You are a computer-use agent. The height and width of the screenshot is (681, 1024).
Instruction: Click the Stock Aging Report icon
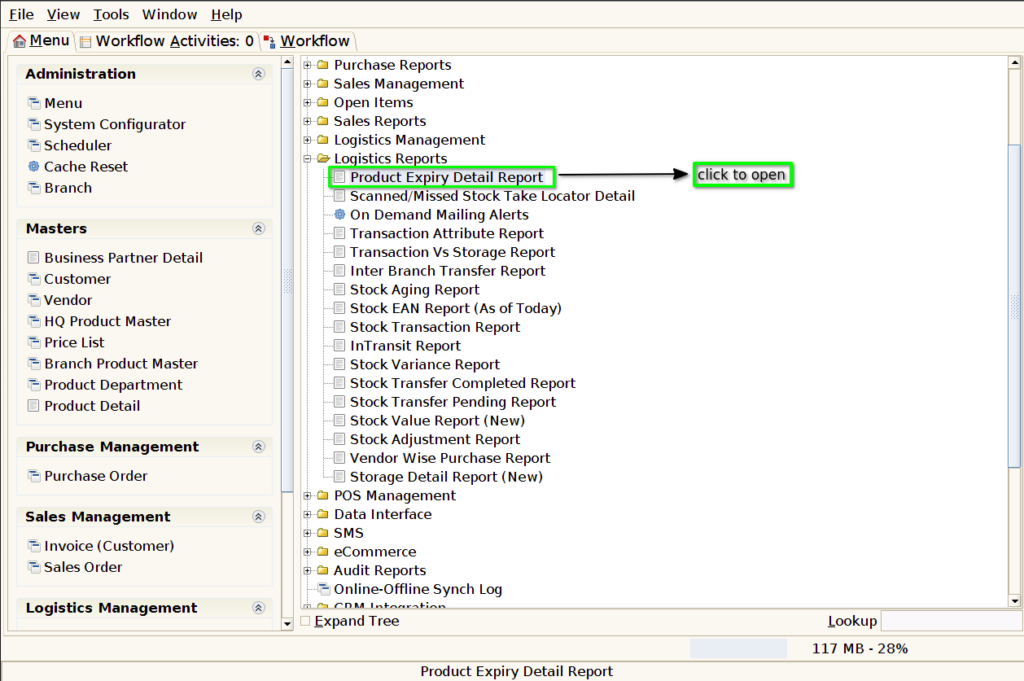340,289
